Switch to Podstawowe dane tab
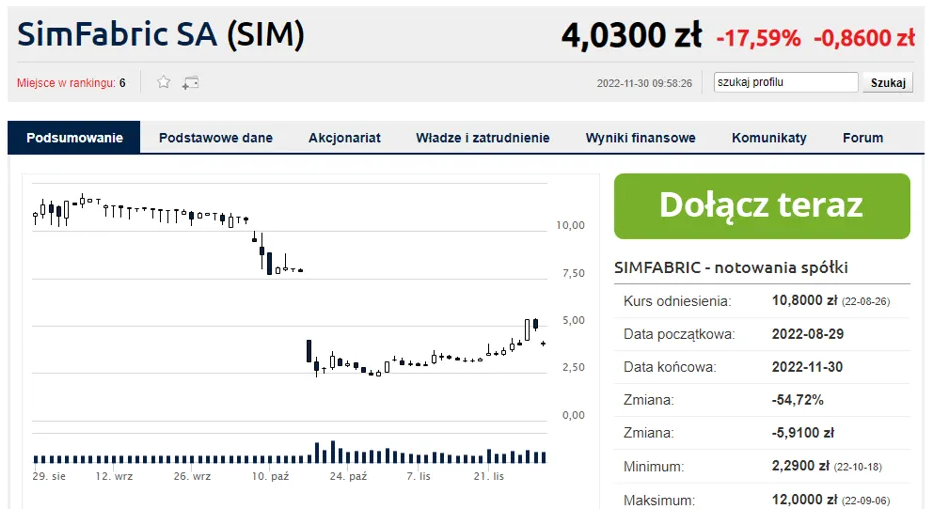Screen dimensions: 928x513 (x=215, y=138)
